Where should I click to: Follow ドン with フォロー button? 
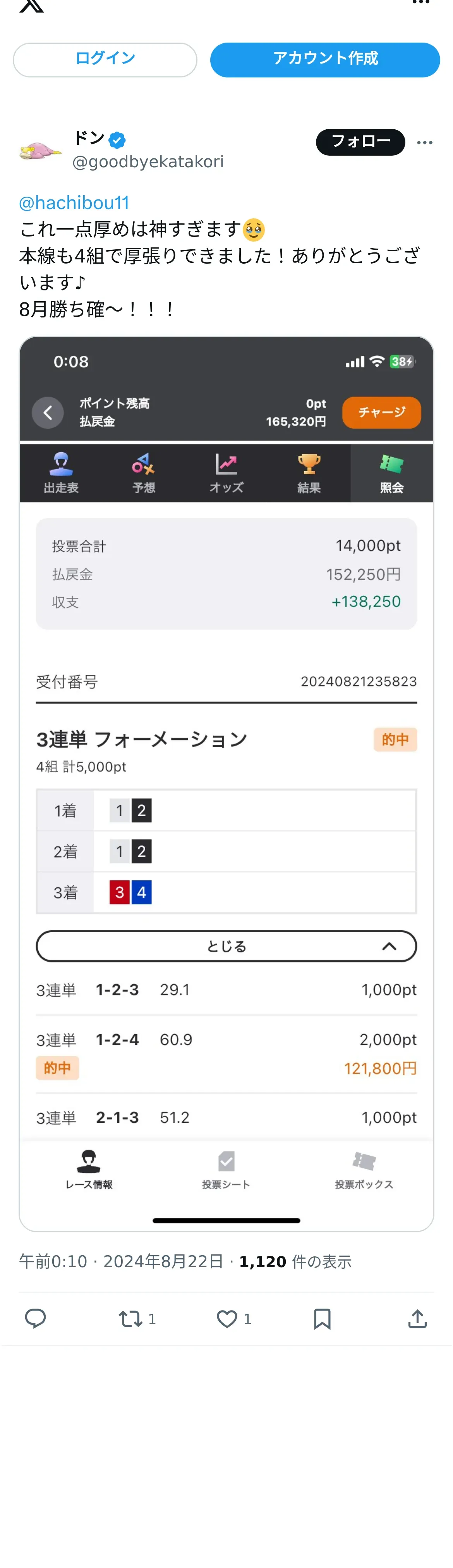[x=360, y=142]
